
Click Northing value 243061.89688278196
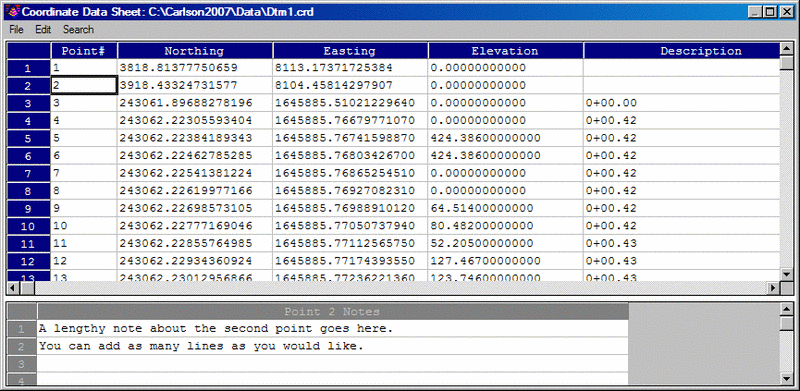coord(195,103)
